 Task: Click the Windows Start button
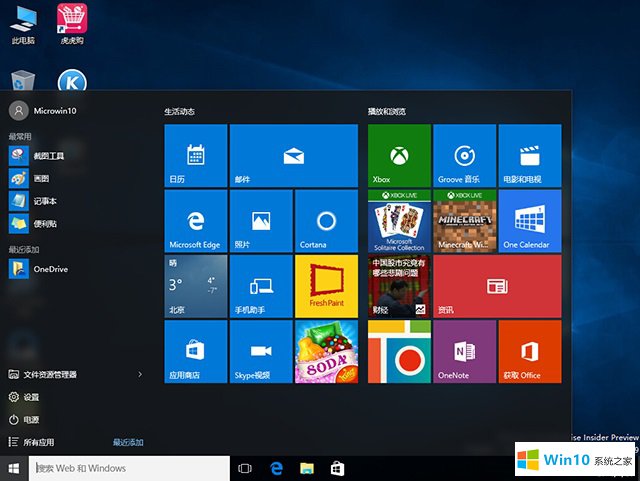(14, 468)
